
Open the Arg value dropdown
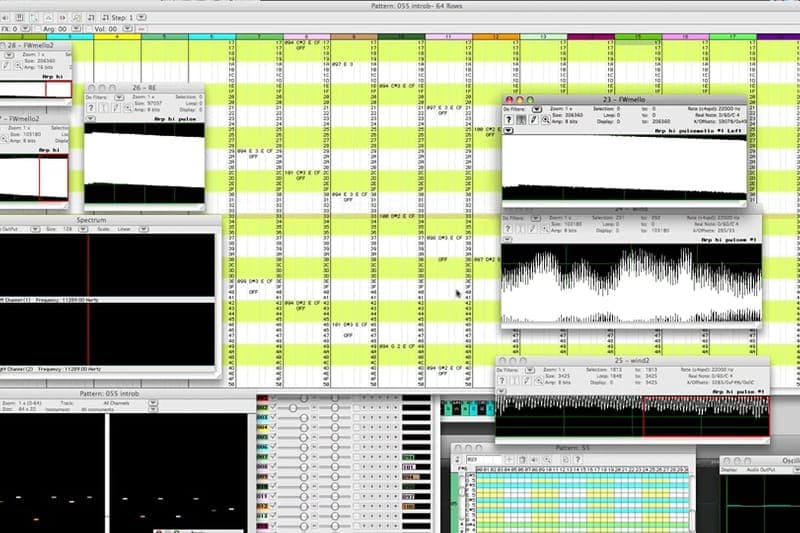point(76,29)
